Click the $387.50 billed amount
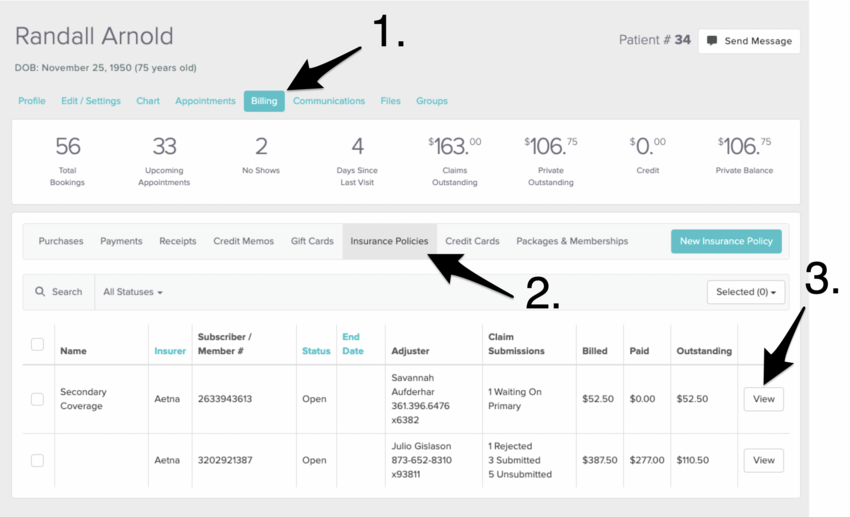This screenshot has height=517, width=850. 600,460
